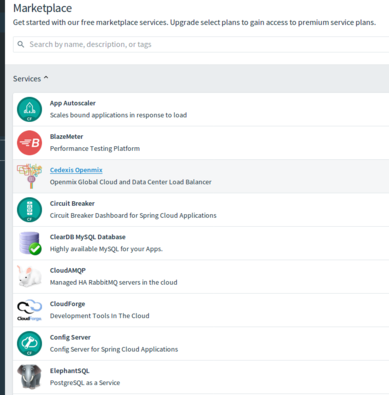This screenshot has width=389, height=395.
Task: Click the Config Server wrench icon
Action: (x=29, y=343)
